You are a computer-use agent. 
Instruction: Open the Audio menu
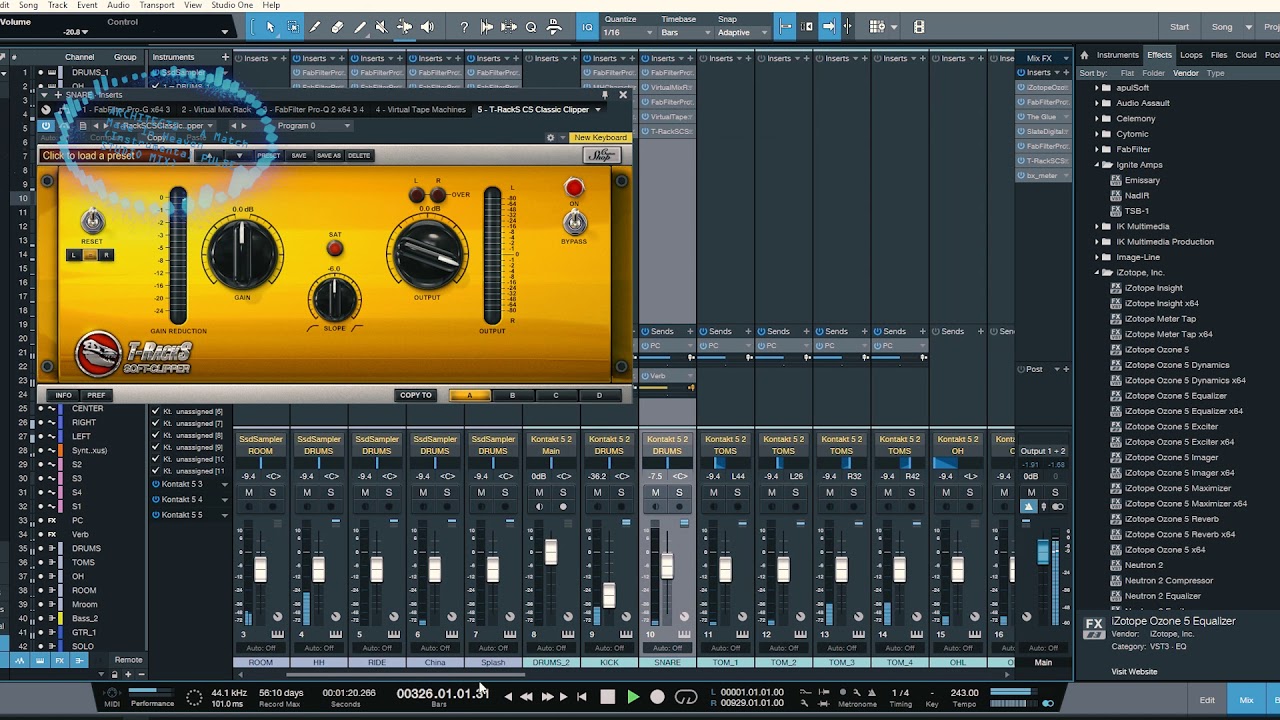(118, 5)
